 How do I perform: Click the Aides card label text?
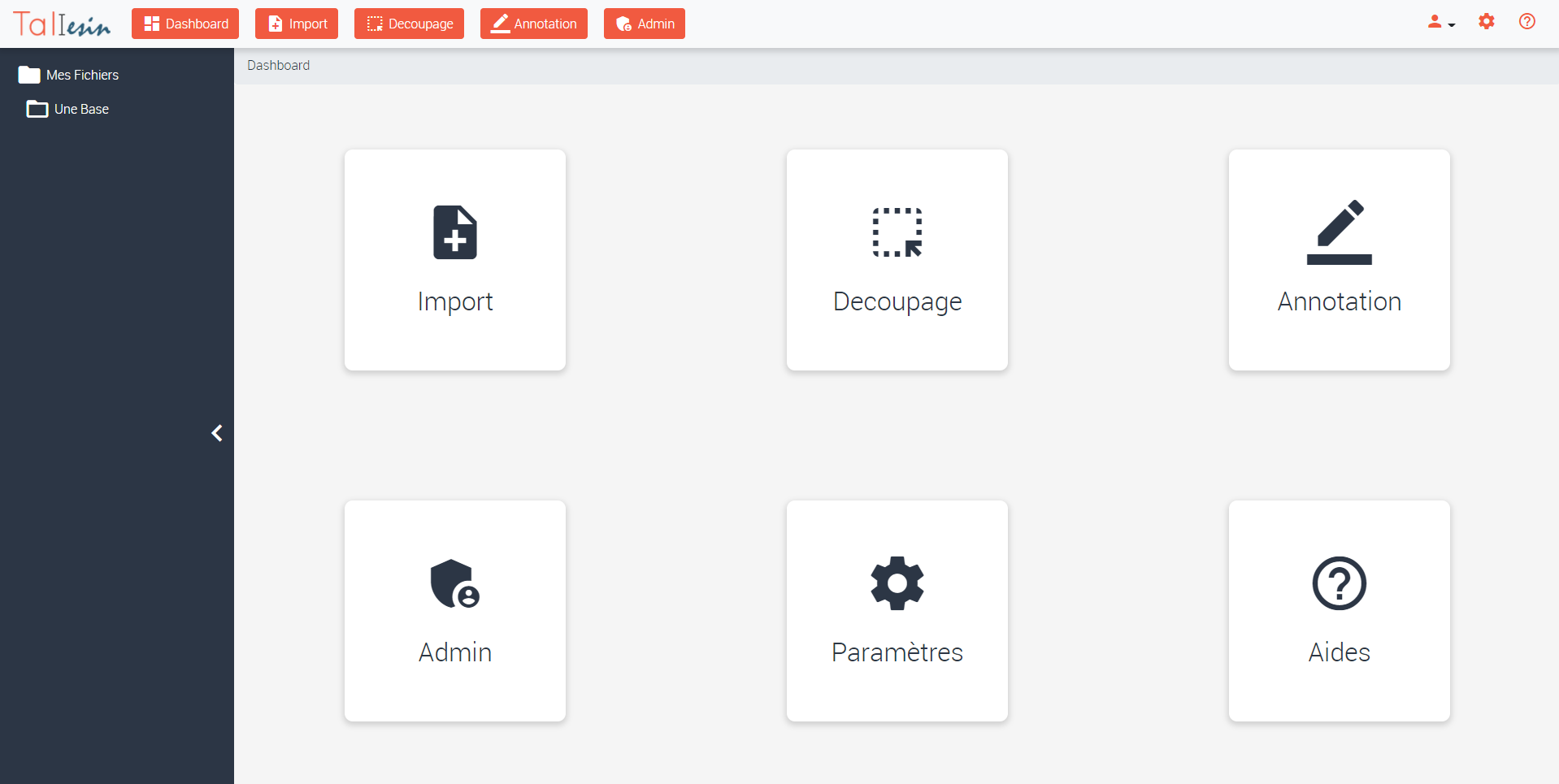1340,652
